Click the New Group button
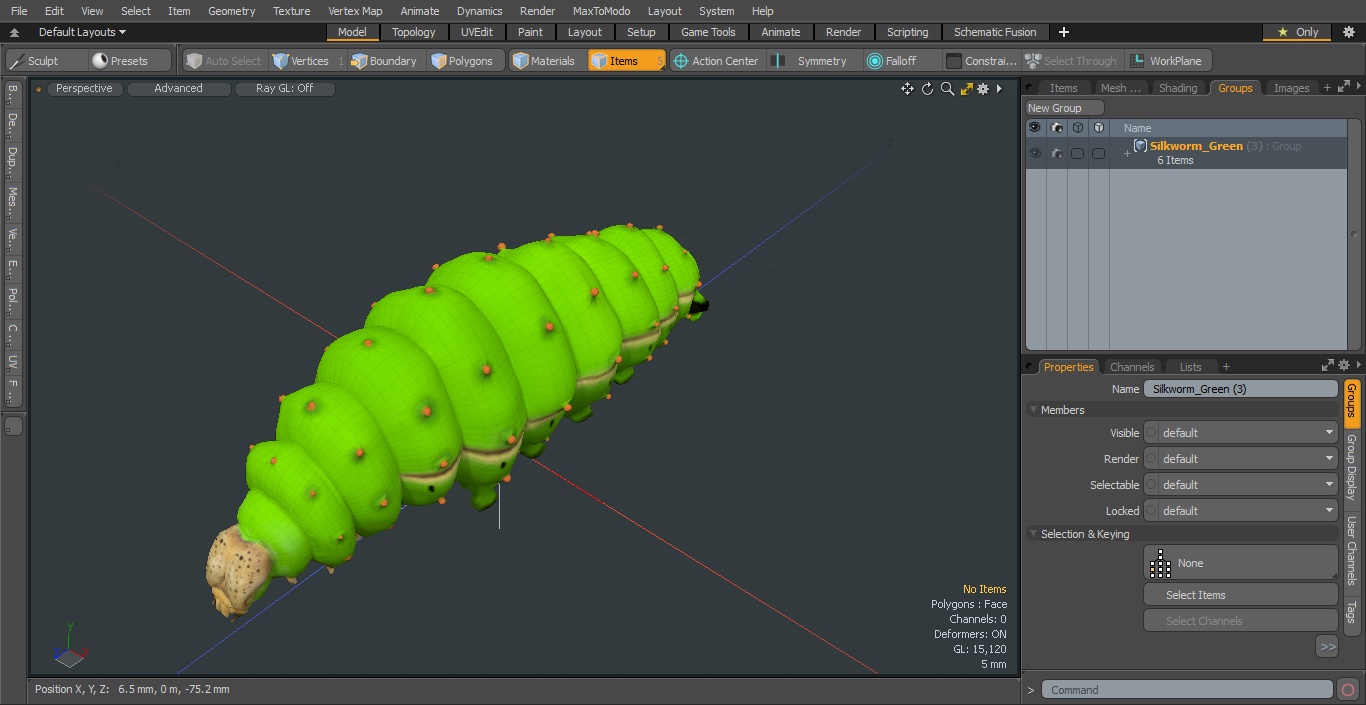Screen dimensions: 1366x705 (1065, 108)
